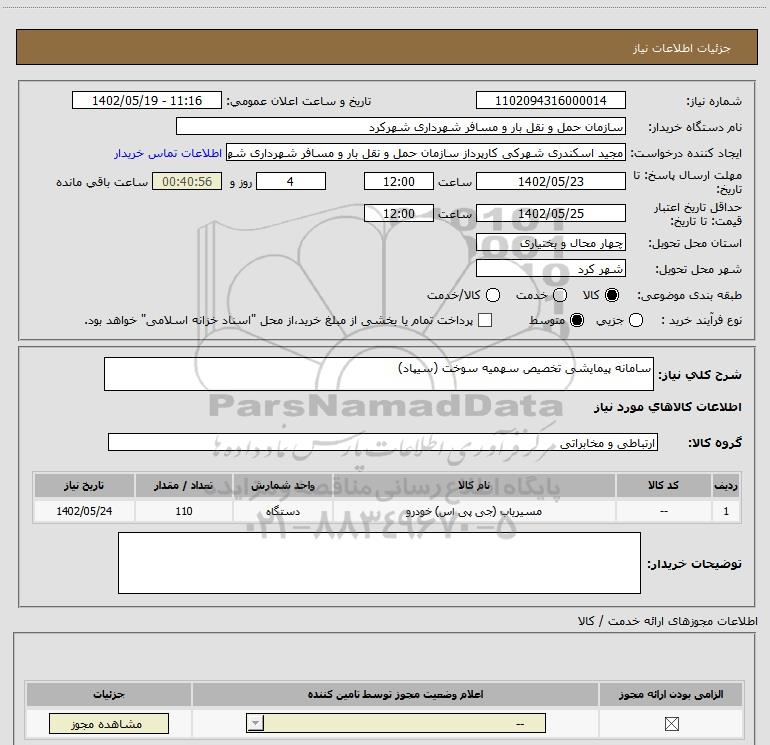Open the اطلاعات تماس خریدار link
This screenshot has height=745, width=770.
click(x=168, y=153)
